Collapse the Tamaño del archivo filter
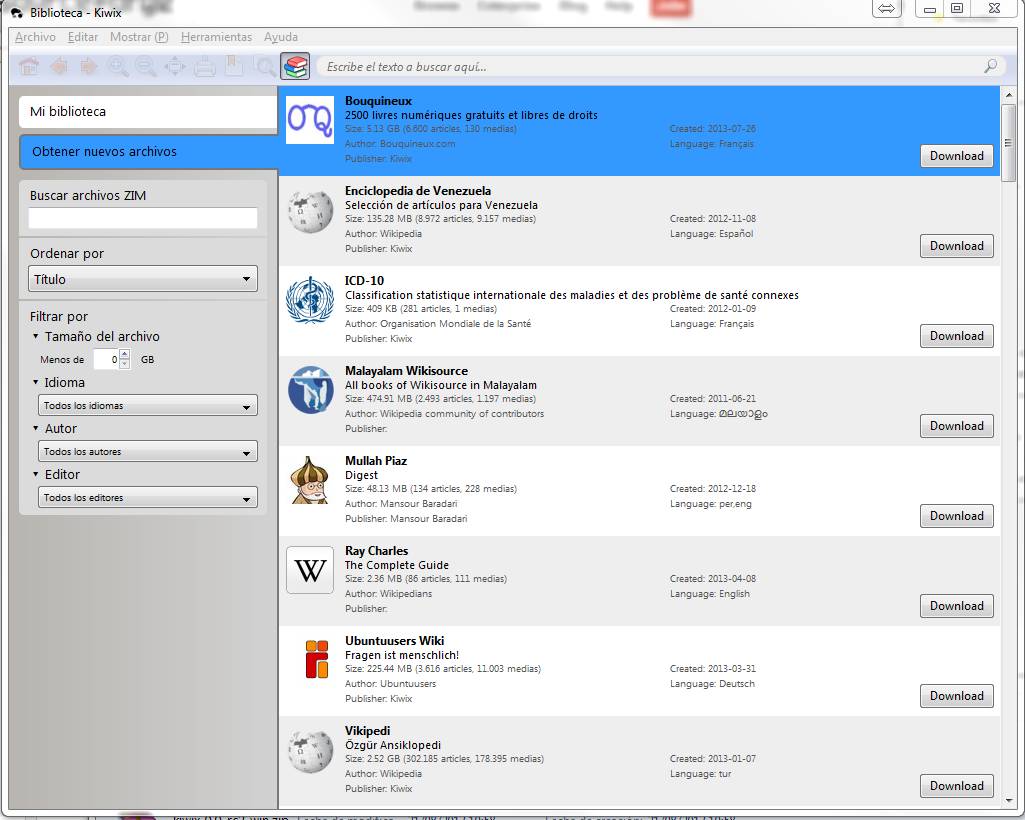The width and height of the screenshot is (1025, 820). click(x=37, y=337)
